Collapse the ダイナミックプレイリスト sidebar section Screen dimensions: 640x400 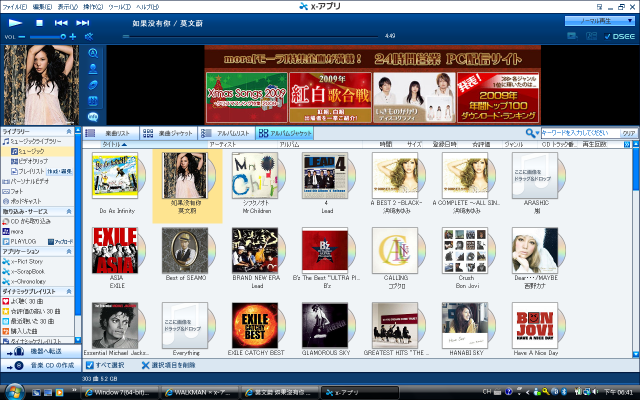pyautogui.click(x=69, y=291)
